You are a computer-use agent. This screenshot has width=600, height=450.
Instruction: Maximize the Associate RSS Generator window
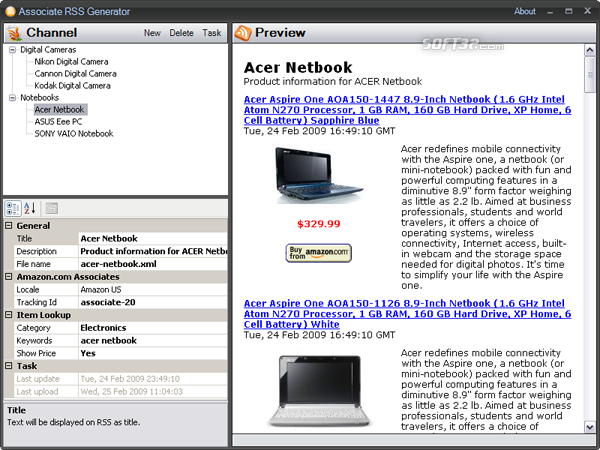pos(569,11)
